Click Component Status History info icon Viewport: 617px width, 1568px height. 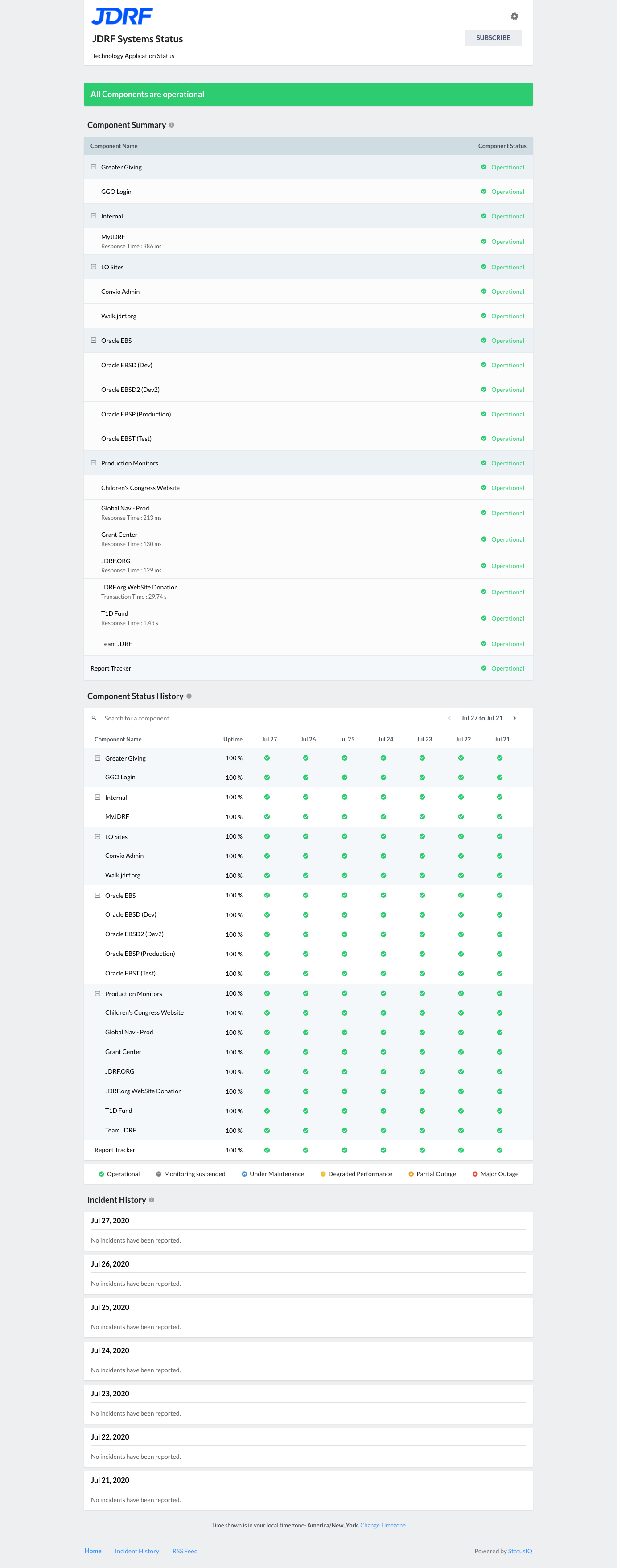189,696
